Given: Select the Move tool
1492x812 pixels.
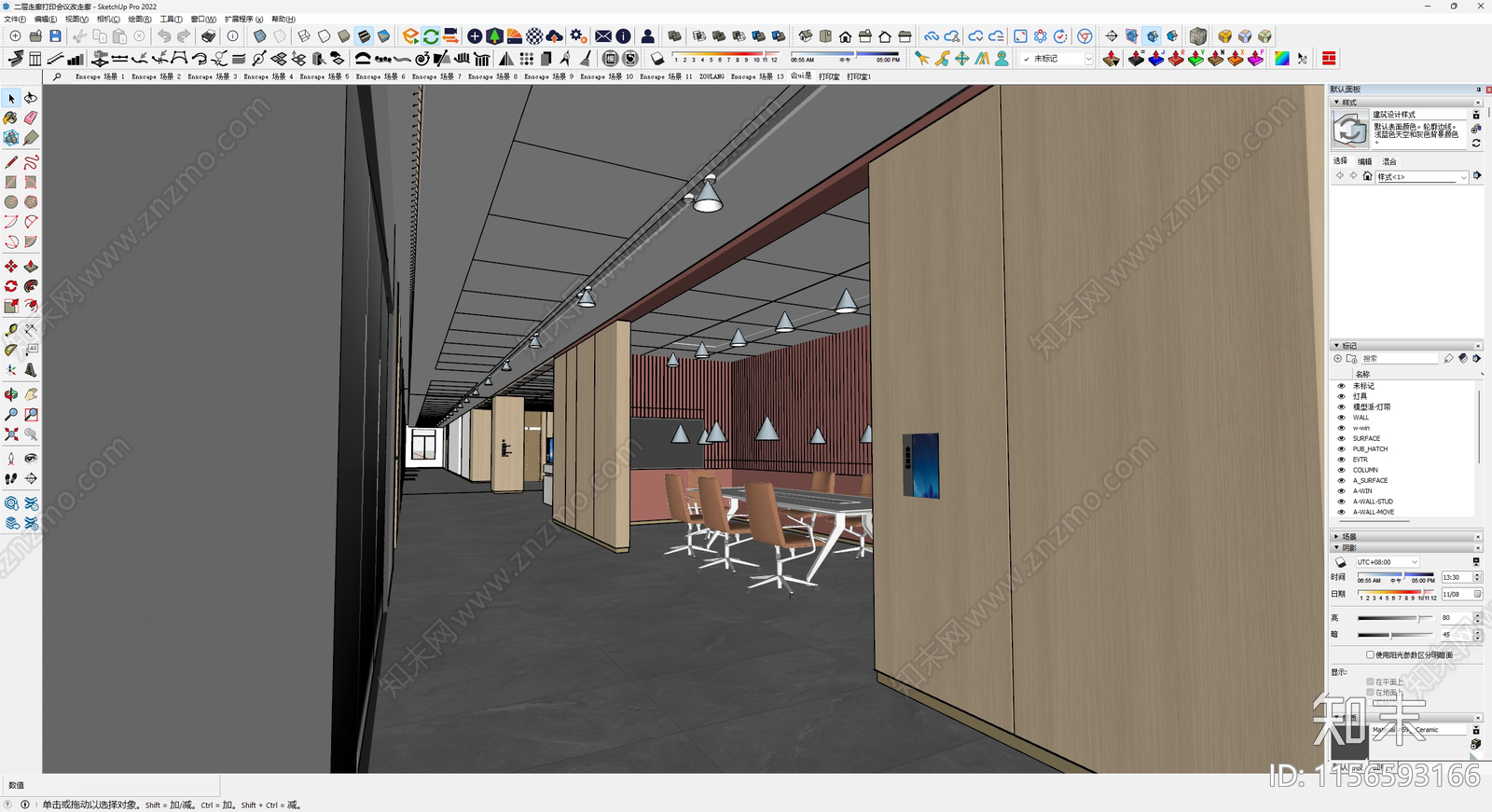Looking at the screenshot, I should (11, 267).
